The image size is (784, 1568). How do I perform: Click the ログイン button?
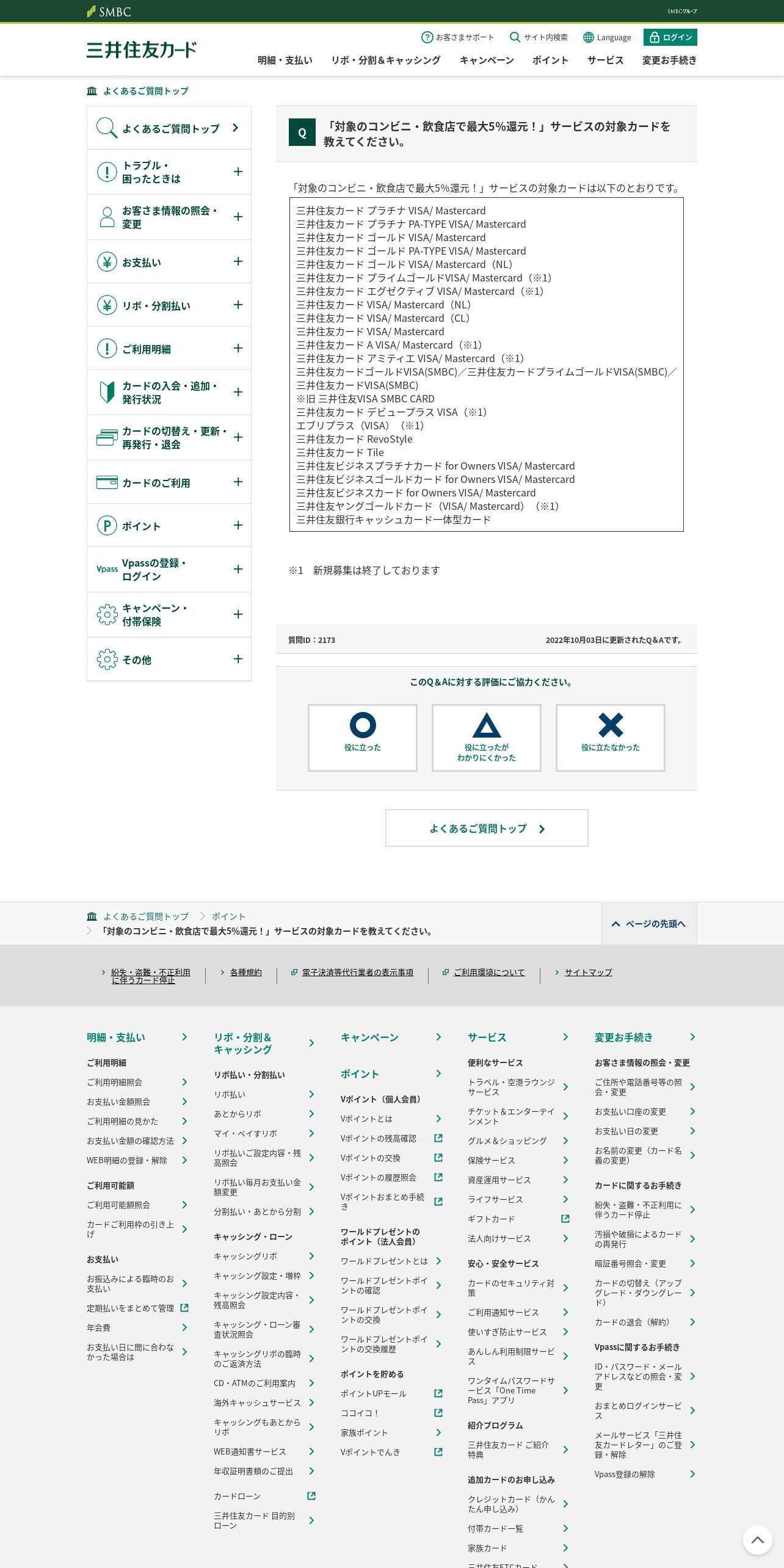tap(670, 37)
